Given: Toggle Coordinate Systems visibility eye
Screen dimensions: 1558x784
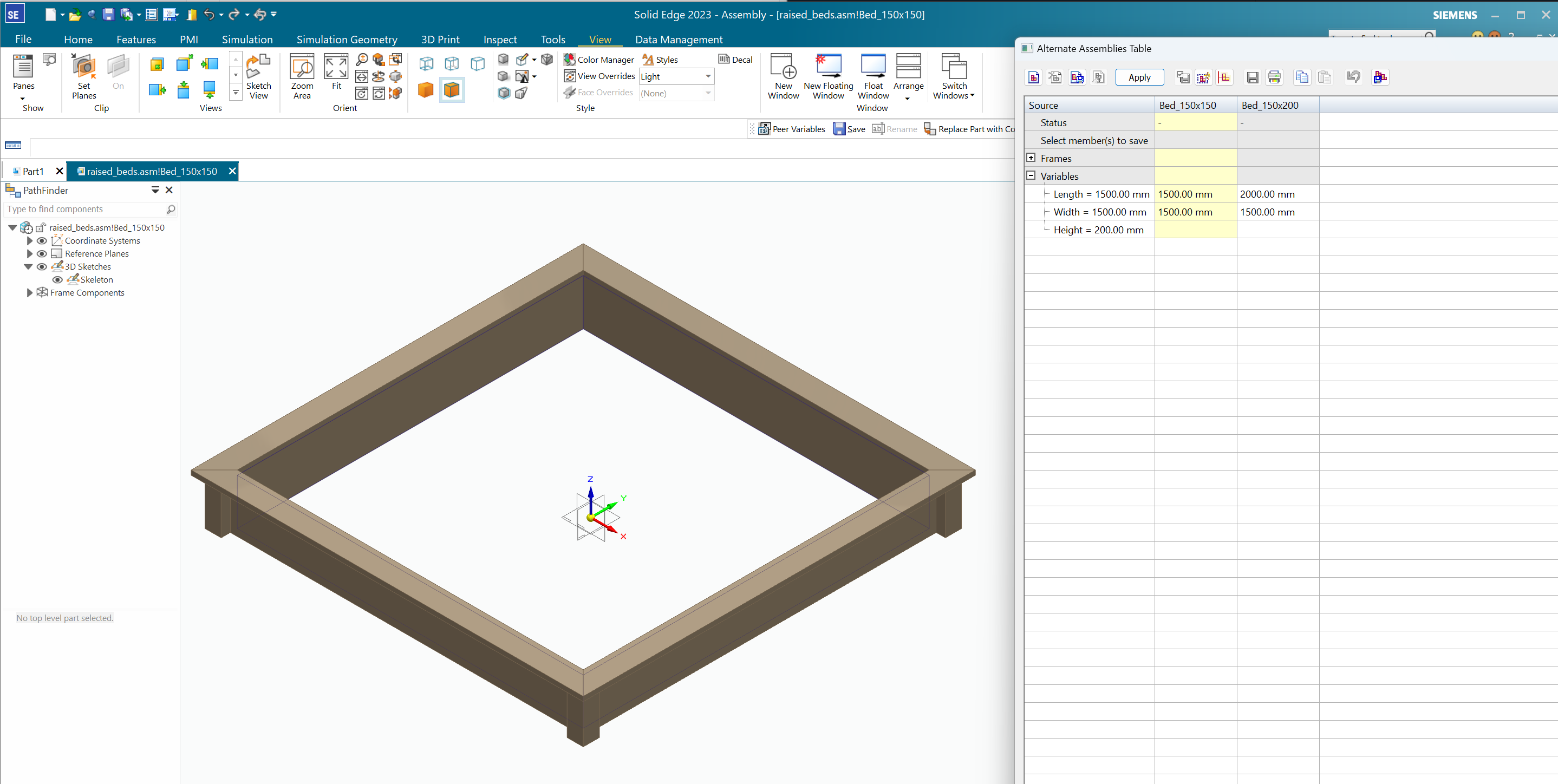Looking at the screenshot, I should tap(42, 240).
